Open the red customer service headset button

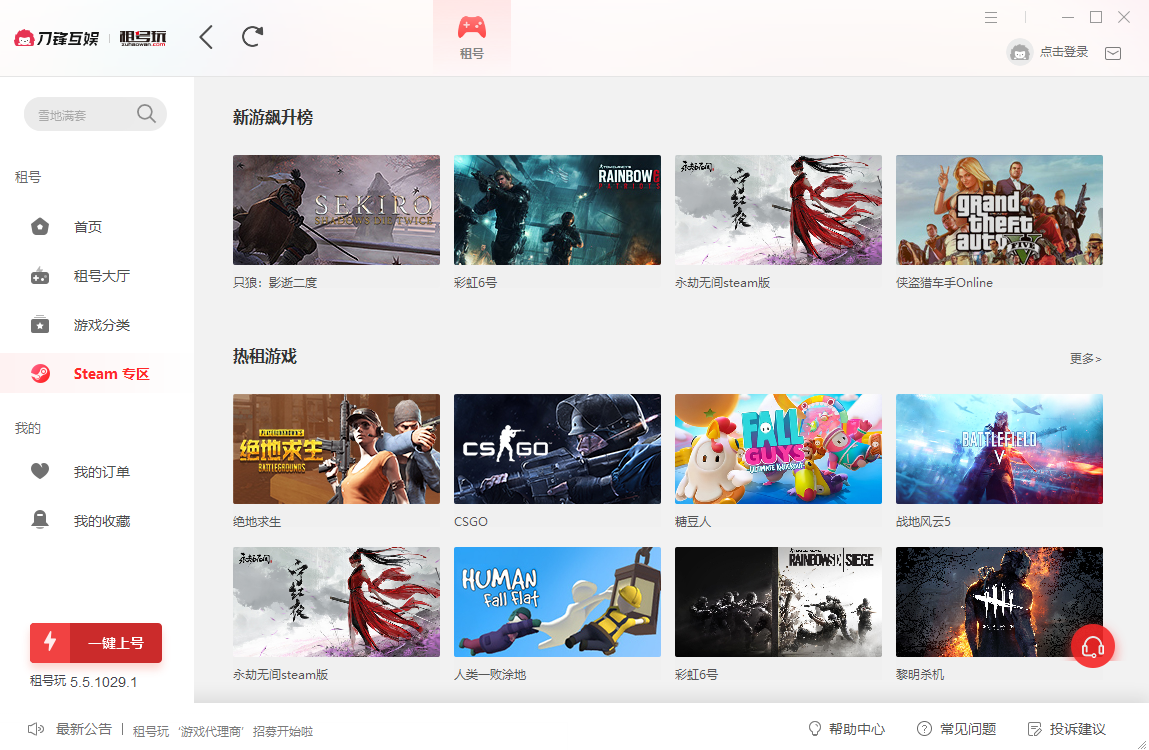[x=1093, y=646]
